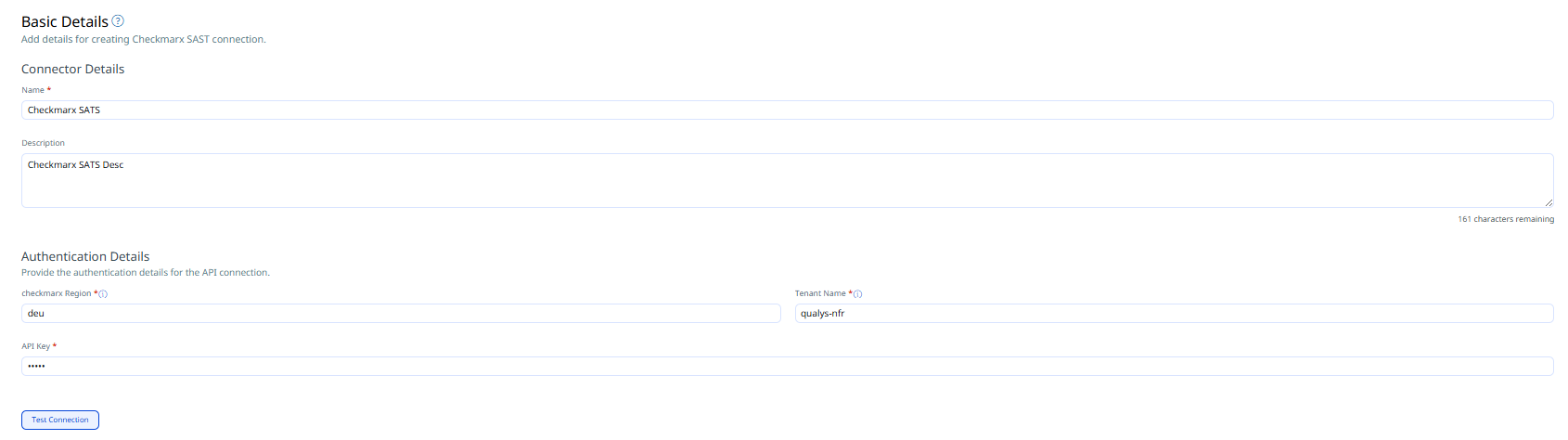The width and height of the screenshot is (1568, 440).
Task: Show info tooltip for Tenant Name
Action: 857,294
